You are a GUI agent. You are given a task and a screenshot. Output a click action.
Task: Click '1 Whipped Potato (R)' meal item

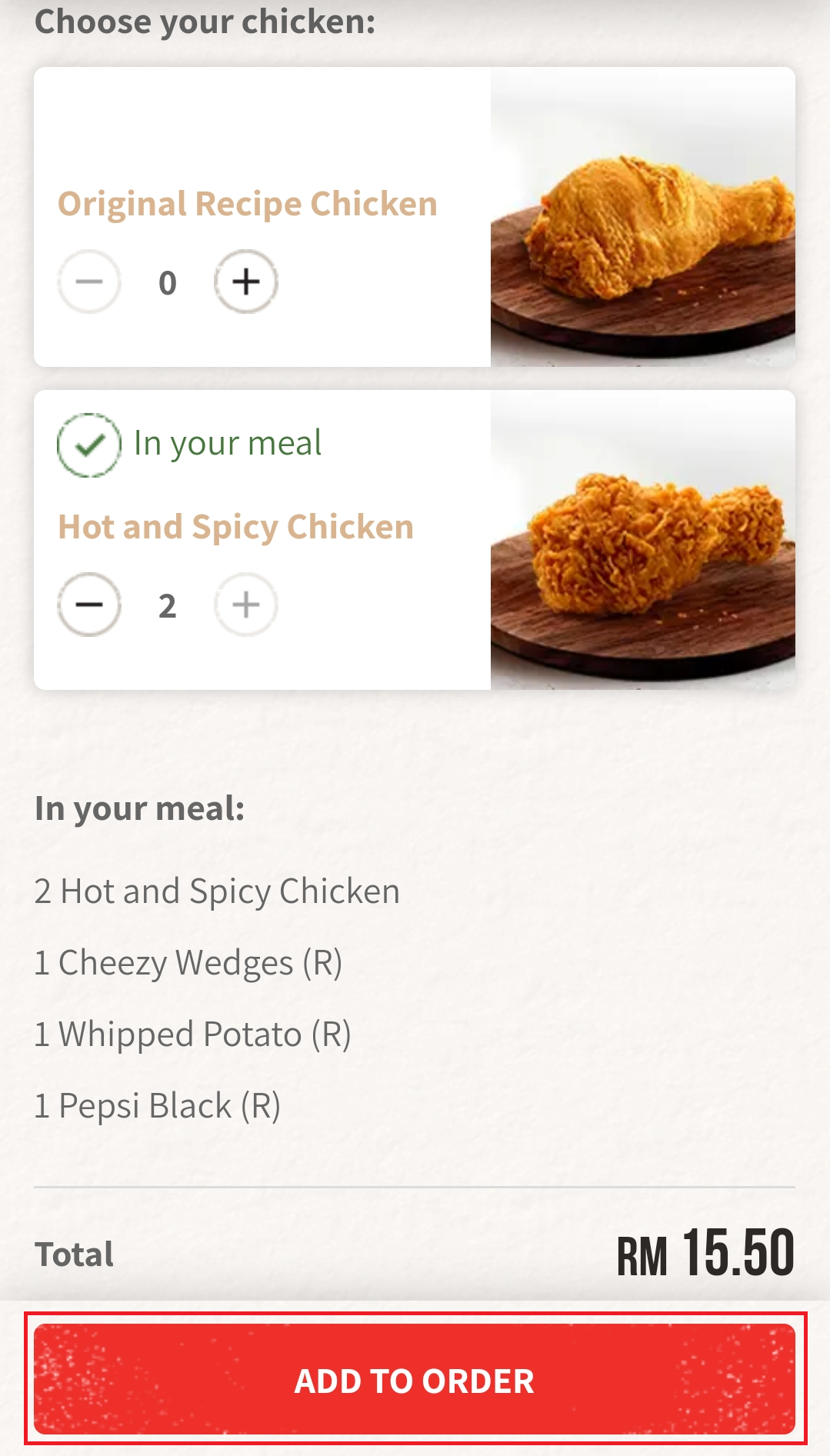click(193, 1035)
